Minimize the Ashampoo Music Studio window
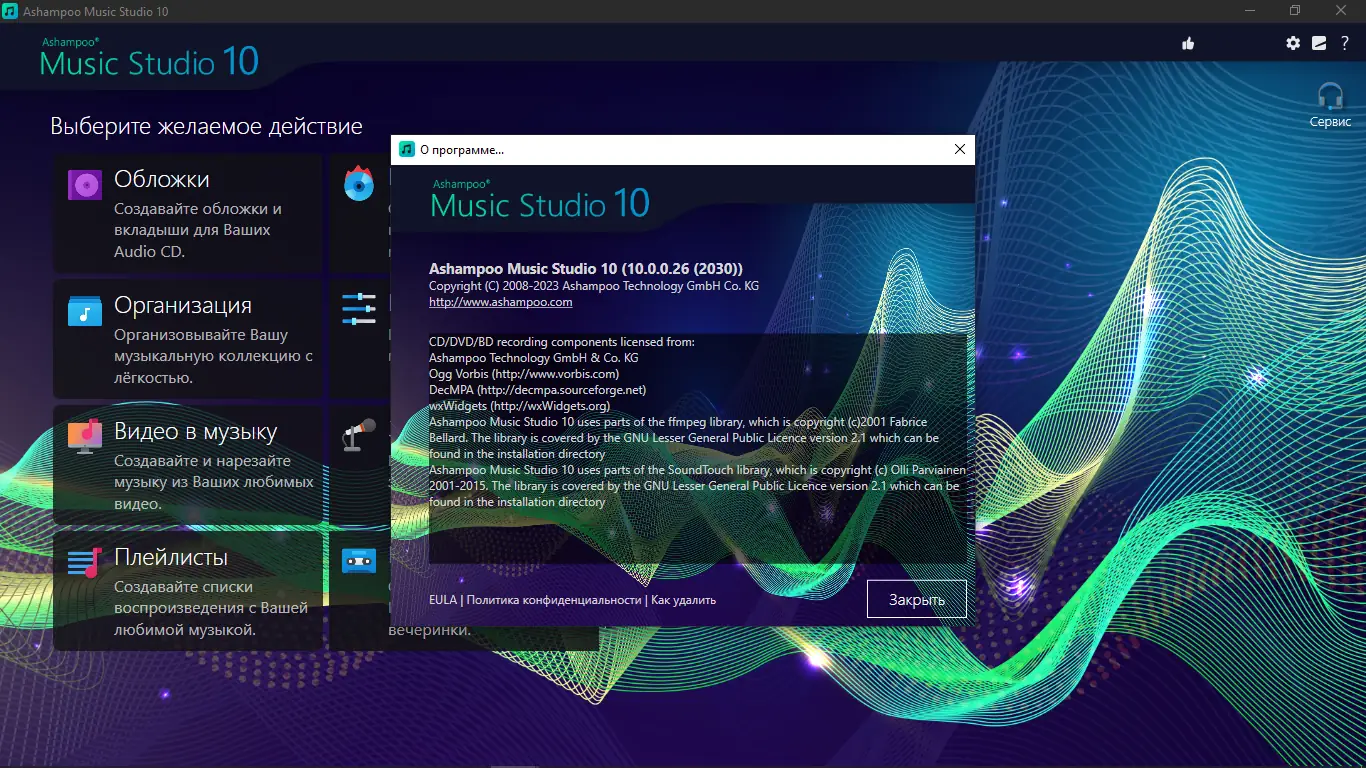Image resolution: width=1366 pixels, height=768 pixels. pos(1248,11)
